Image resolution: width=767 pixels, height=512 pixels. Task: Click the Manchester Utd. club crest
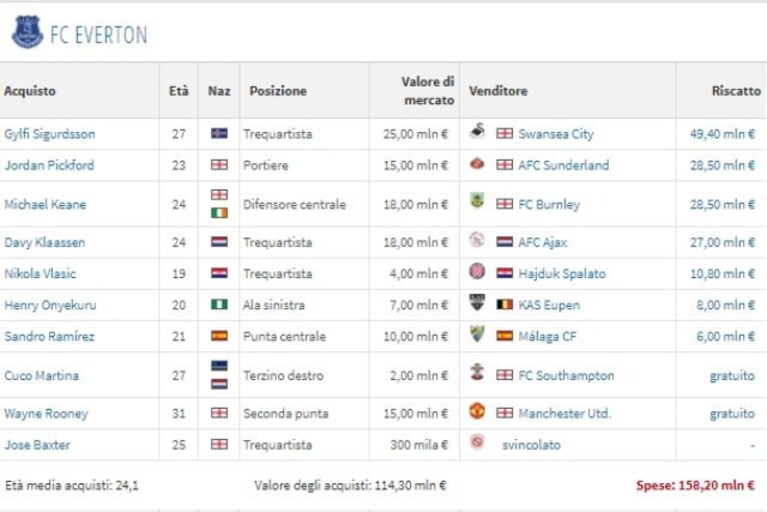point(477,411)
